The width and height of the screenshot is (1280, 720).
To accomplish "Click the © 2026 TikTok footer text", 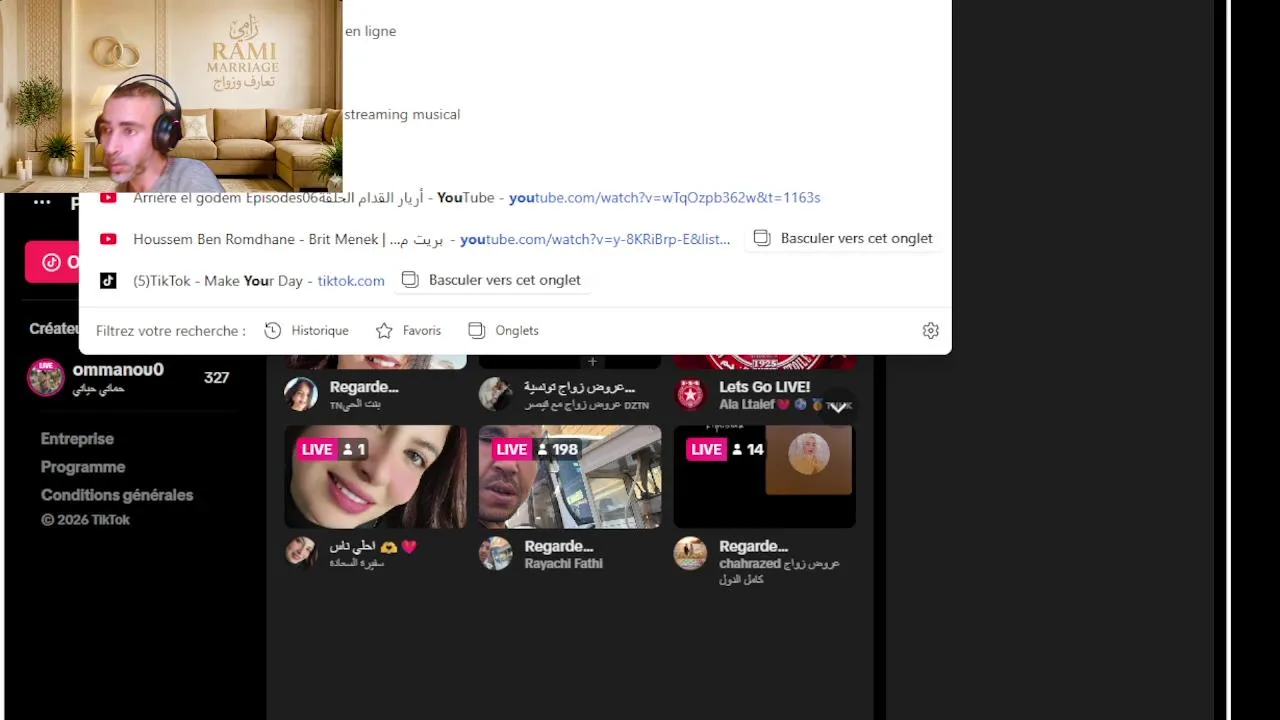I will pyautogui.click(x=86, y=520).
